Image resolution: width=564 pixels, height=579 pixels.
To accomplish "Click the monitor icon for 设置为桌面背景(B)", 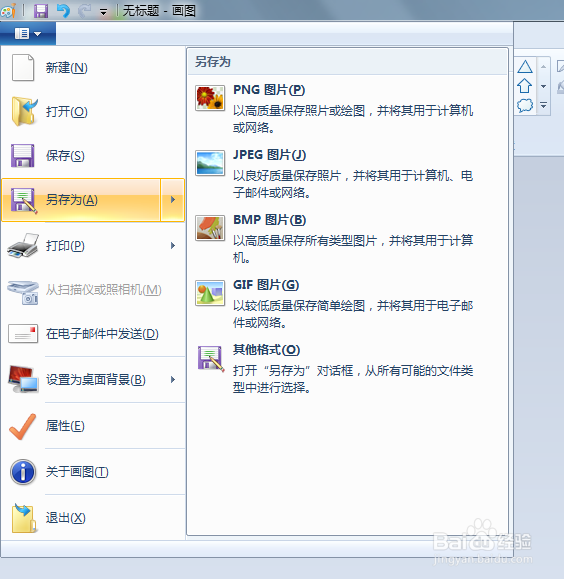I will [x=23, y=380].
